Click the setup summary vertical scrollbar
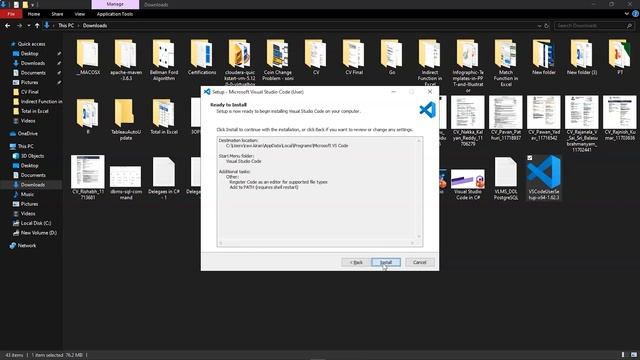Image resolution: width=640 pixels, height=360 pixels. [419, 188]
